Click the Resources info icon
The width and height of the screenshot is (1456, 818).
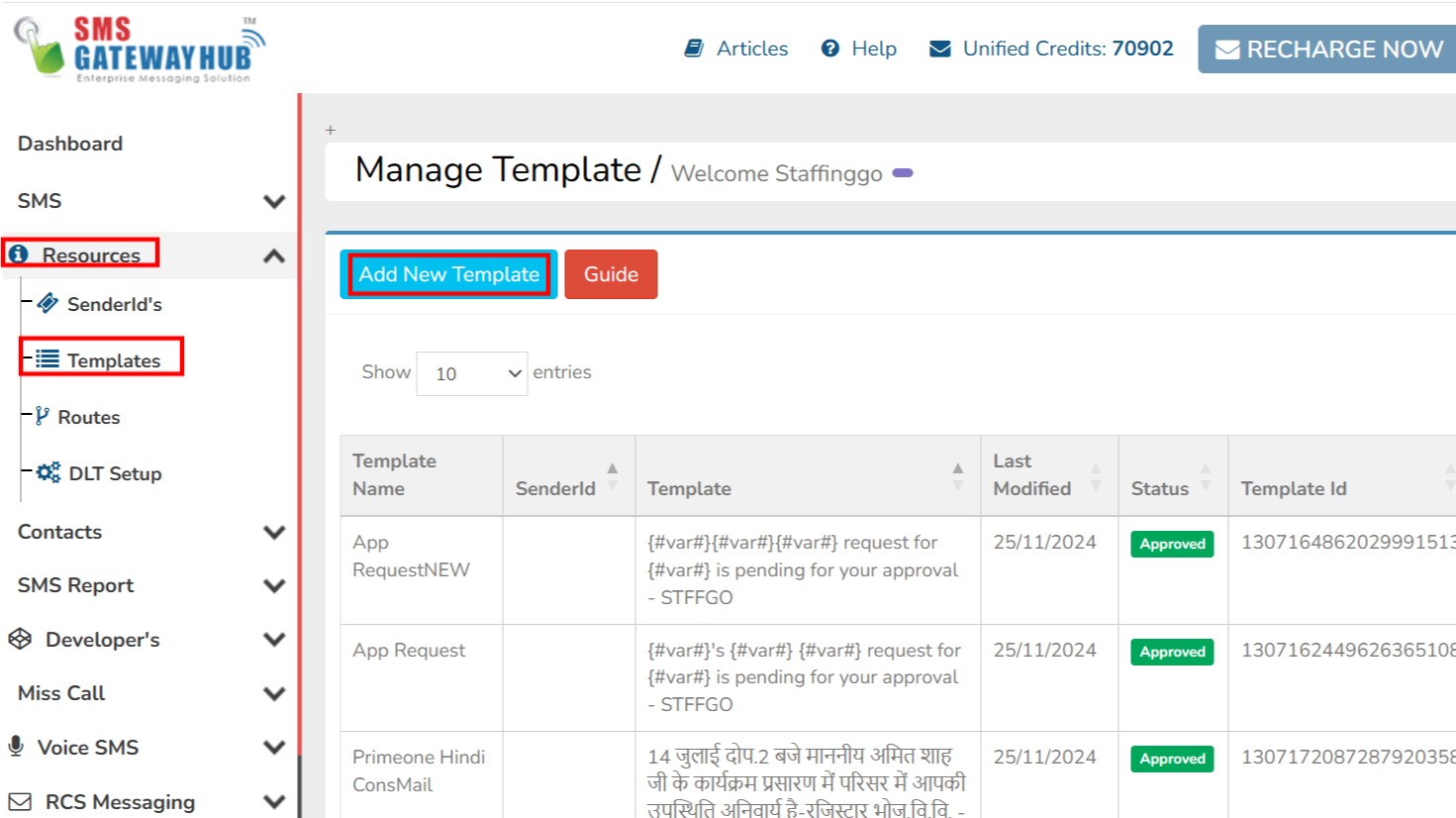pos(19,255)
